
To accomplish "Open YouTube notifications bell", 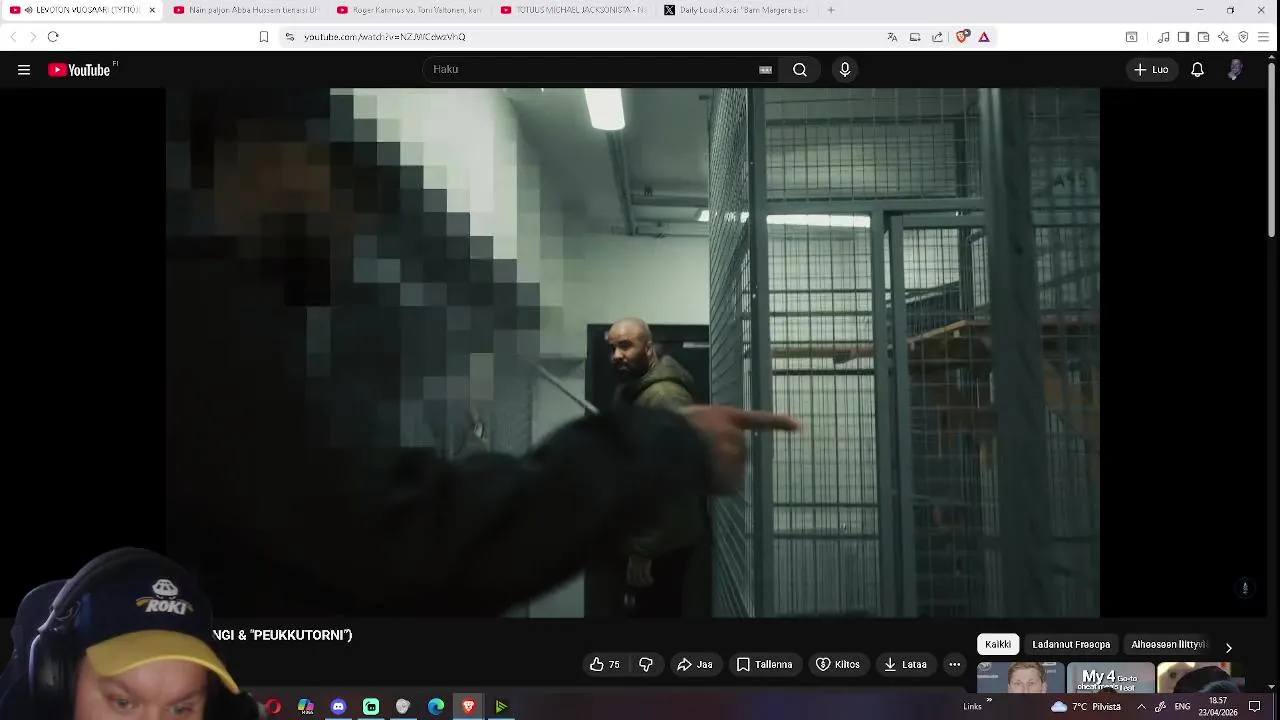I will [1197, 69].
